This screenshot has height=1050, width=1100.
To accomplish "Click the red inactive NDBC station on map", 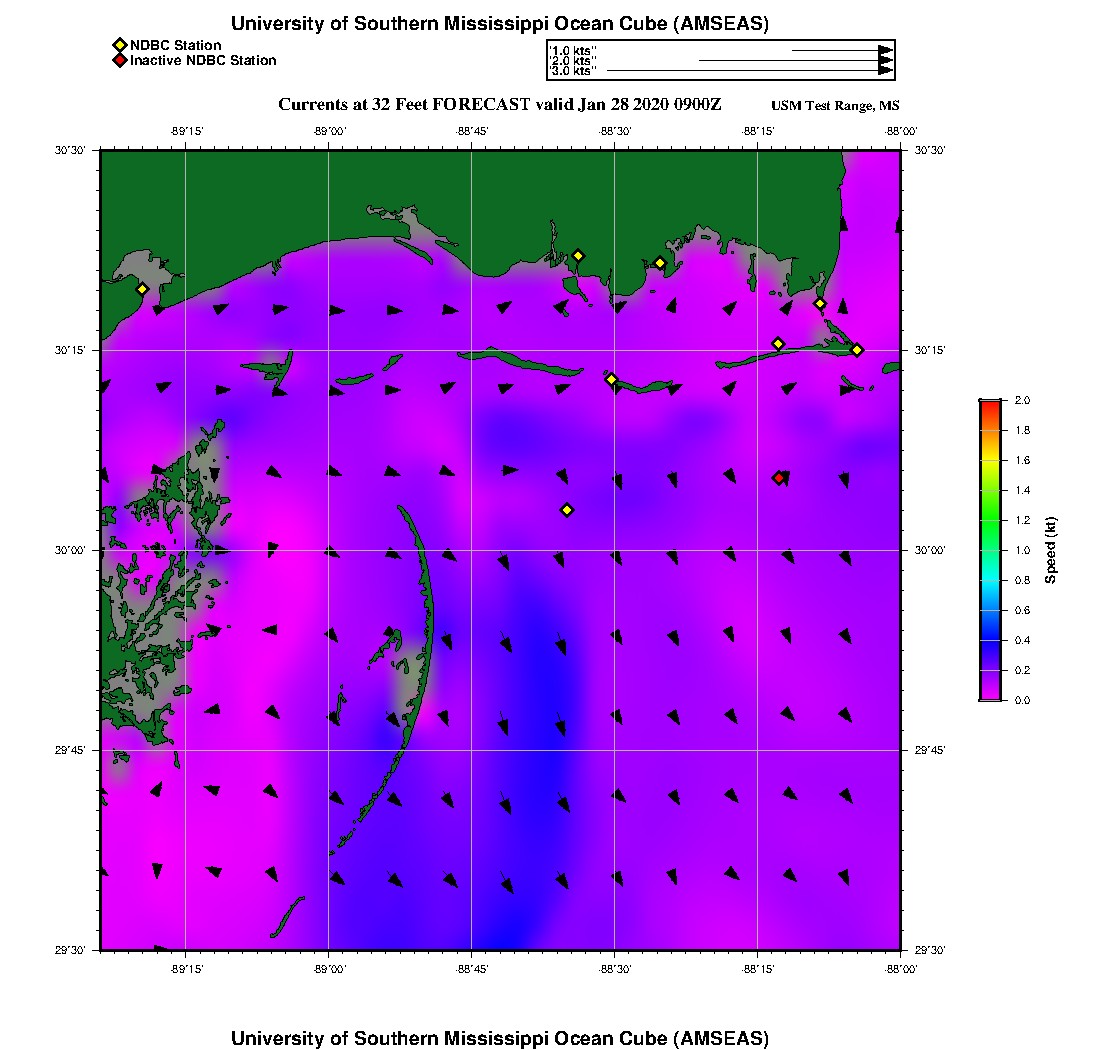I will pos(779,478).
